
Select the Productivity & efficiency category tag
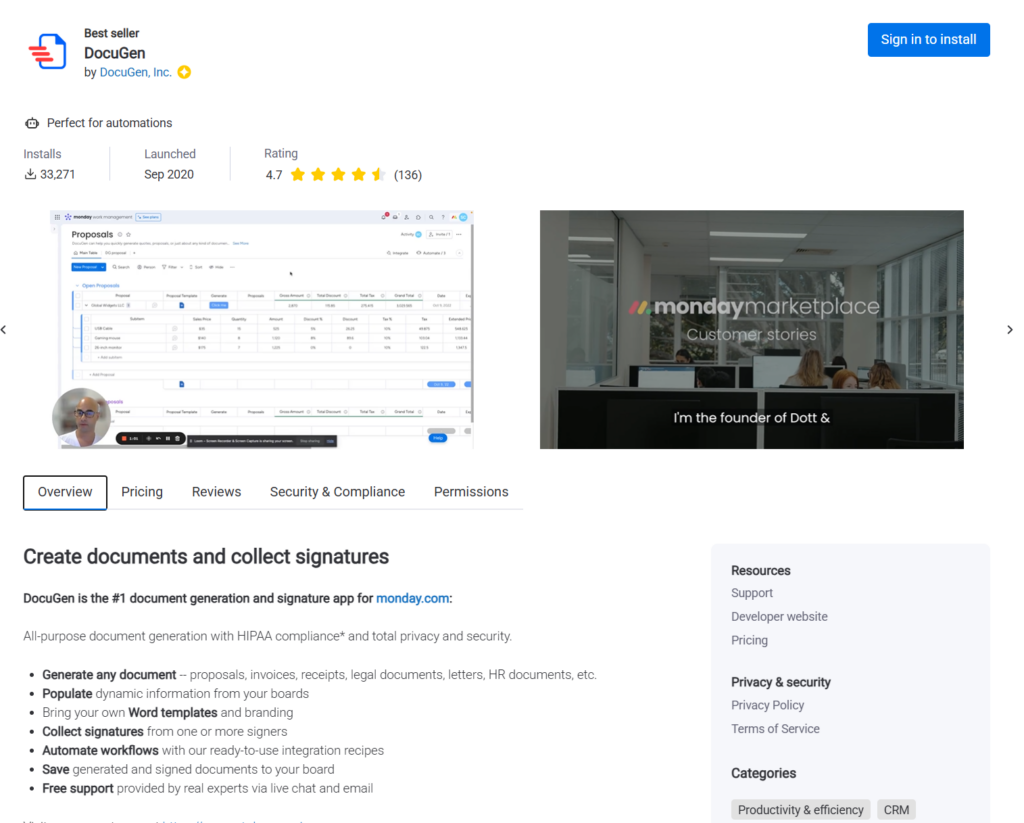tap(800, 810)
